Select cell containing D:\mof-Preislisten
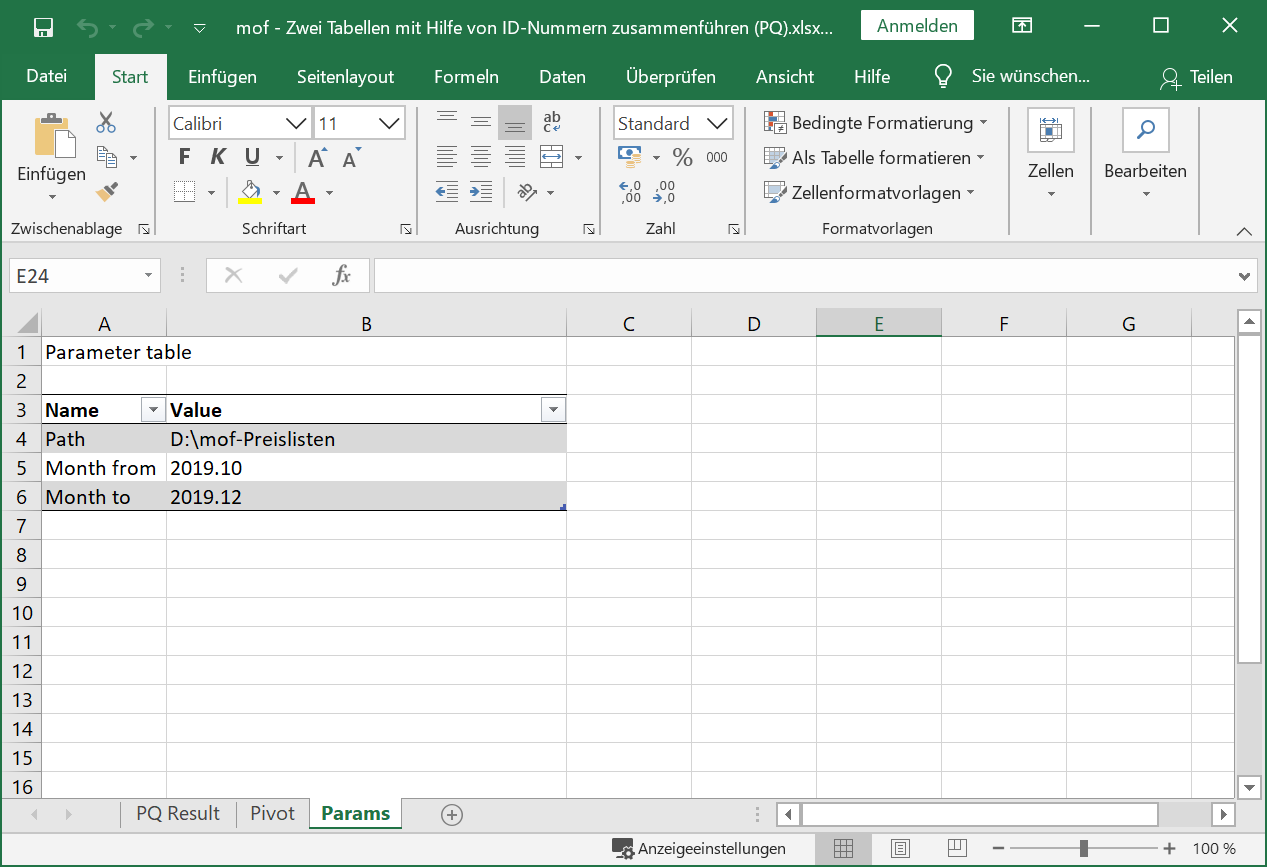Screen dimensions: 1267x867 (x=366, y=439)
